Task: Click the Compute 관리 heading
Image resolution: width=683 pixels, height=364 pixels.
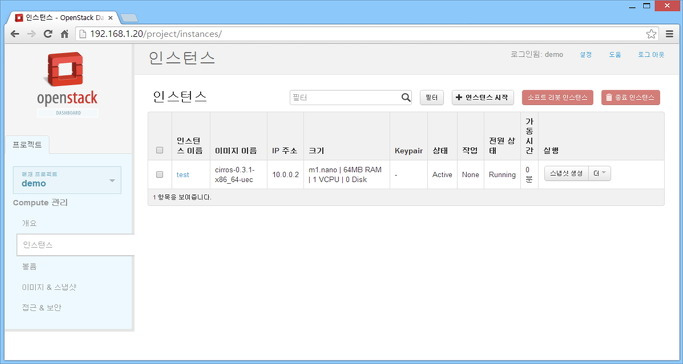Action: pos(40,202)
